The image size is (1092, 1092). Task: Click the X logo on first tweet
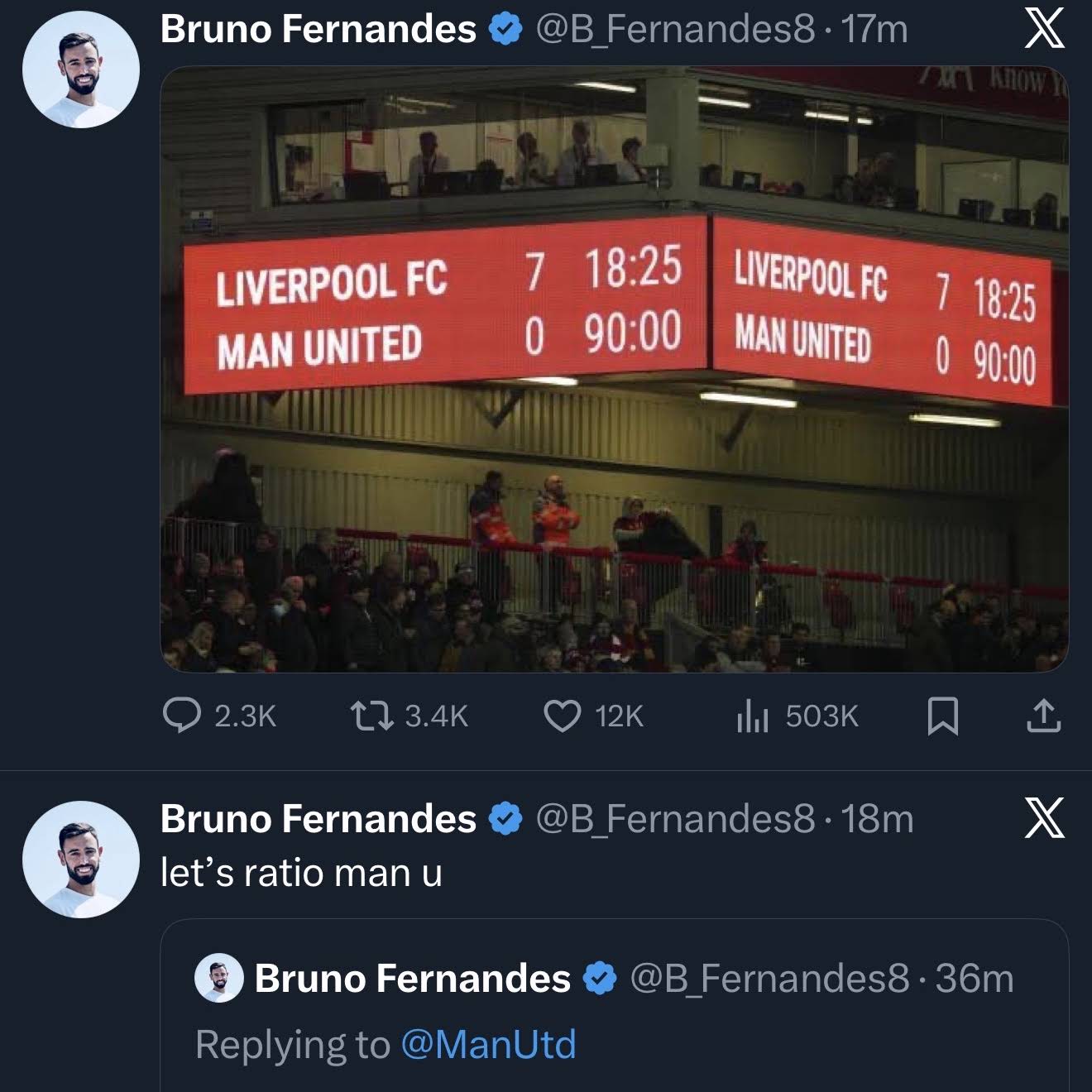click(x=1044, y=29)
